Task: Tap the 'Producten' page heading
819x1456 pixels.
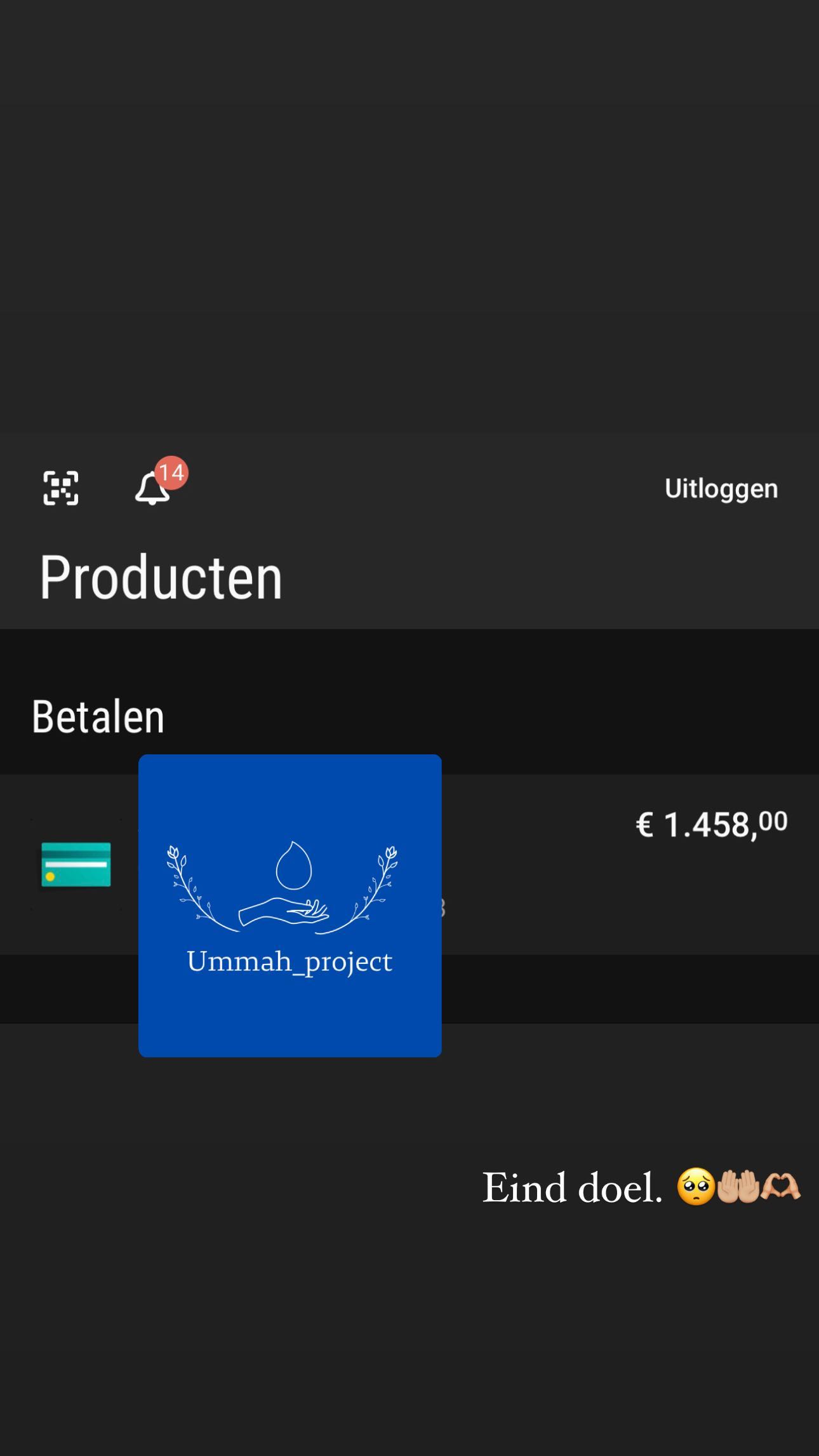Action: (161, 577)
